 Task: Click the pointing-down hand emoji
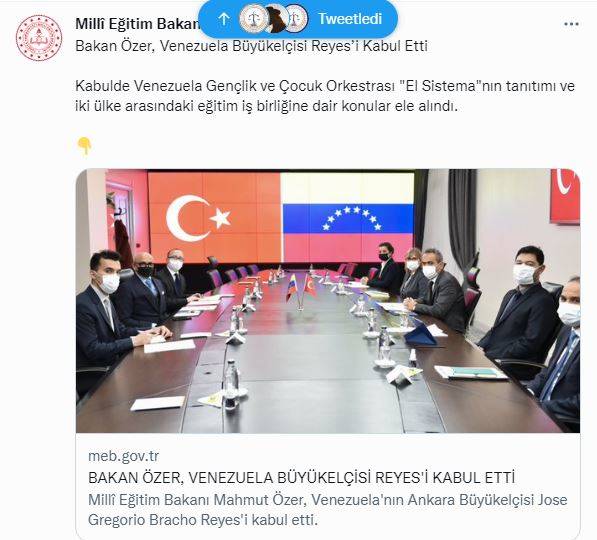[84, 146]
